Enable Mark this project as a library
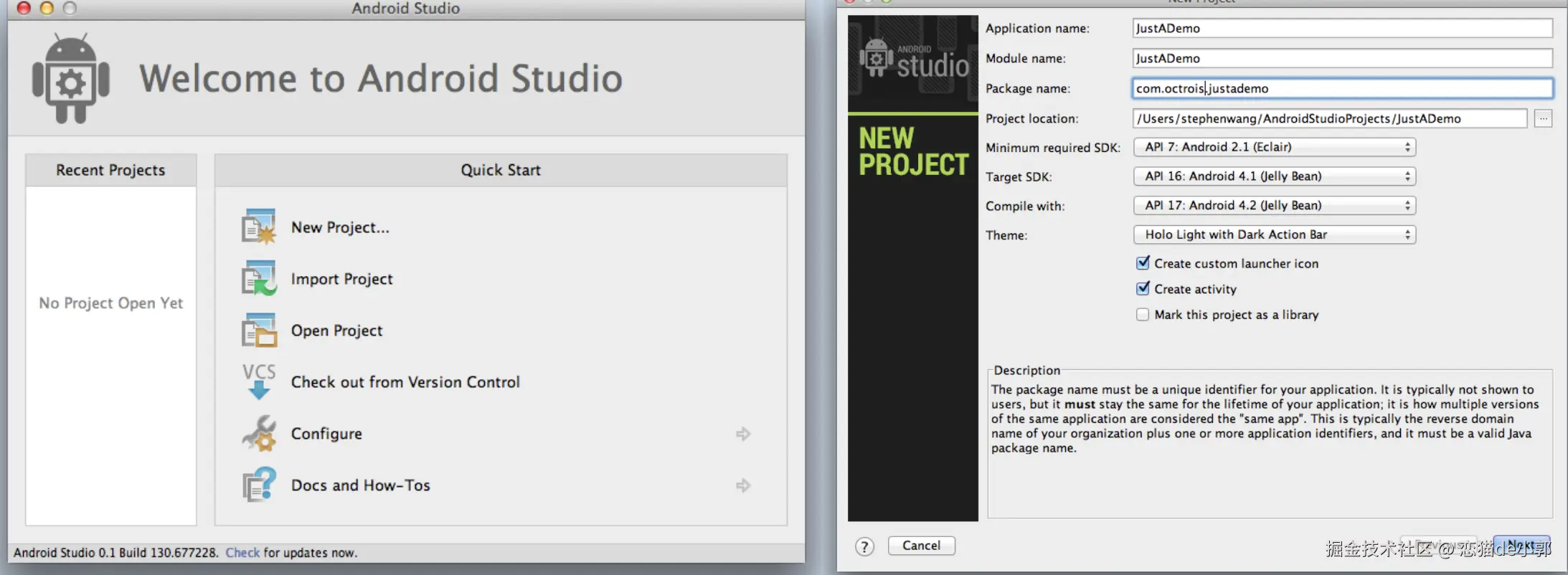 [x=1143, y=314]
